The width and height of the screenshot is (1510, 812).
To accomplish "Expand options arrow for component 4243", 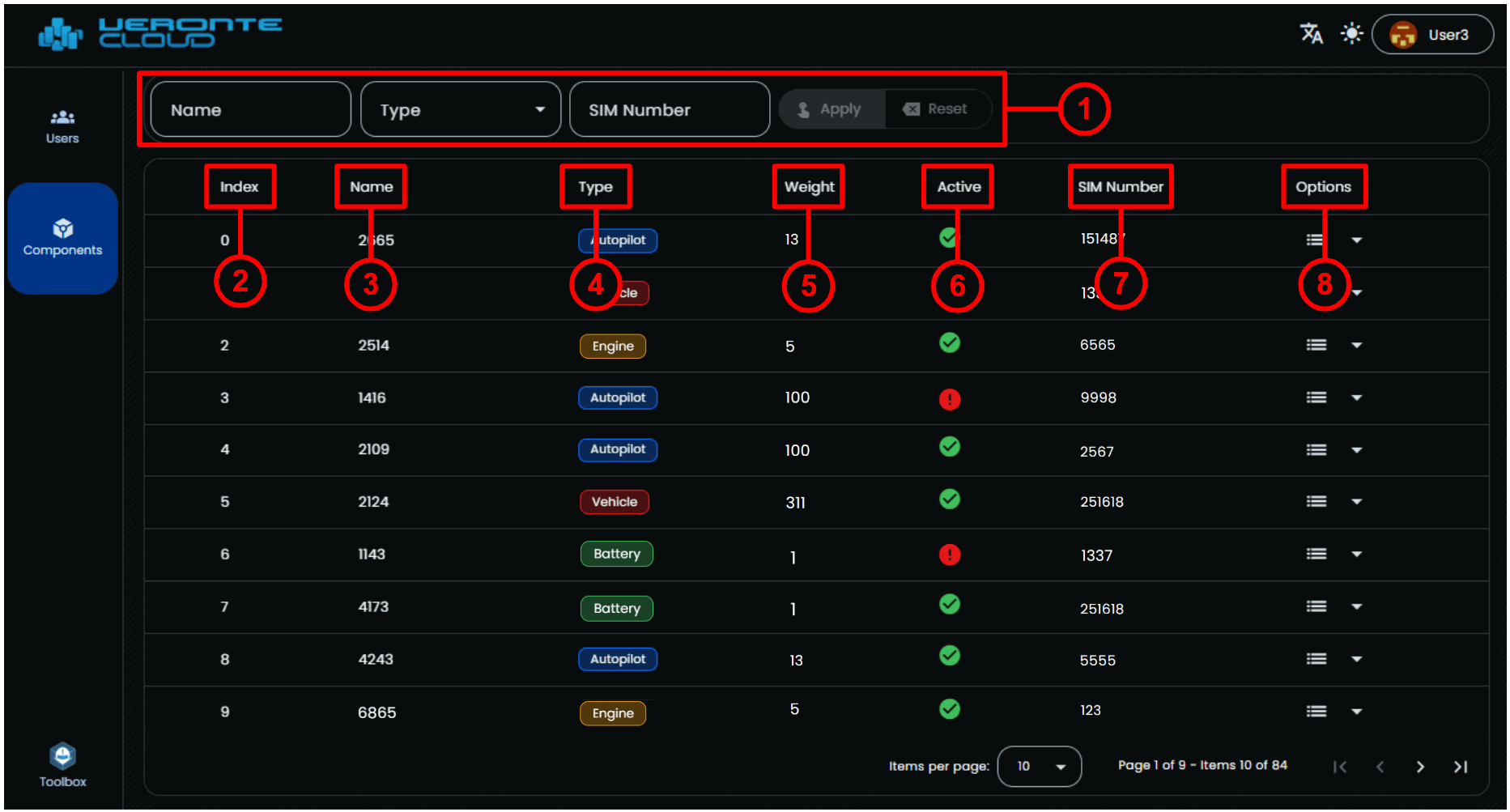I will click(x=1357, y=659).
